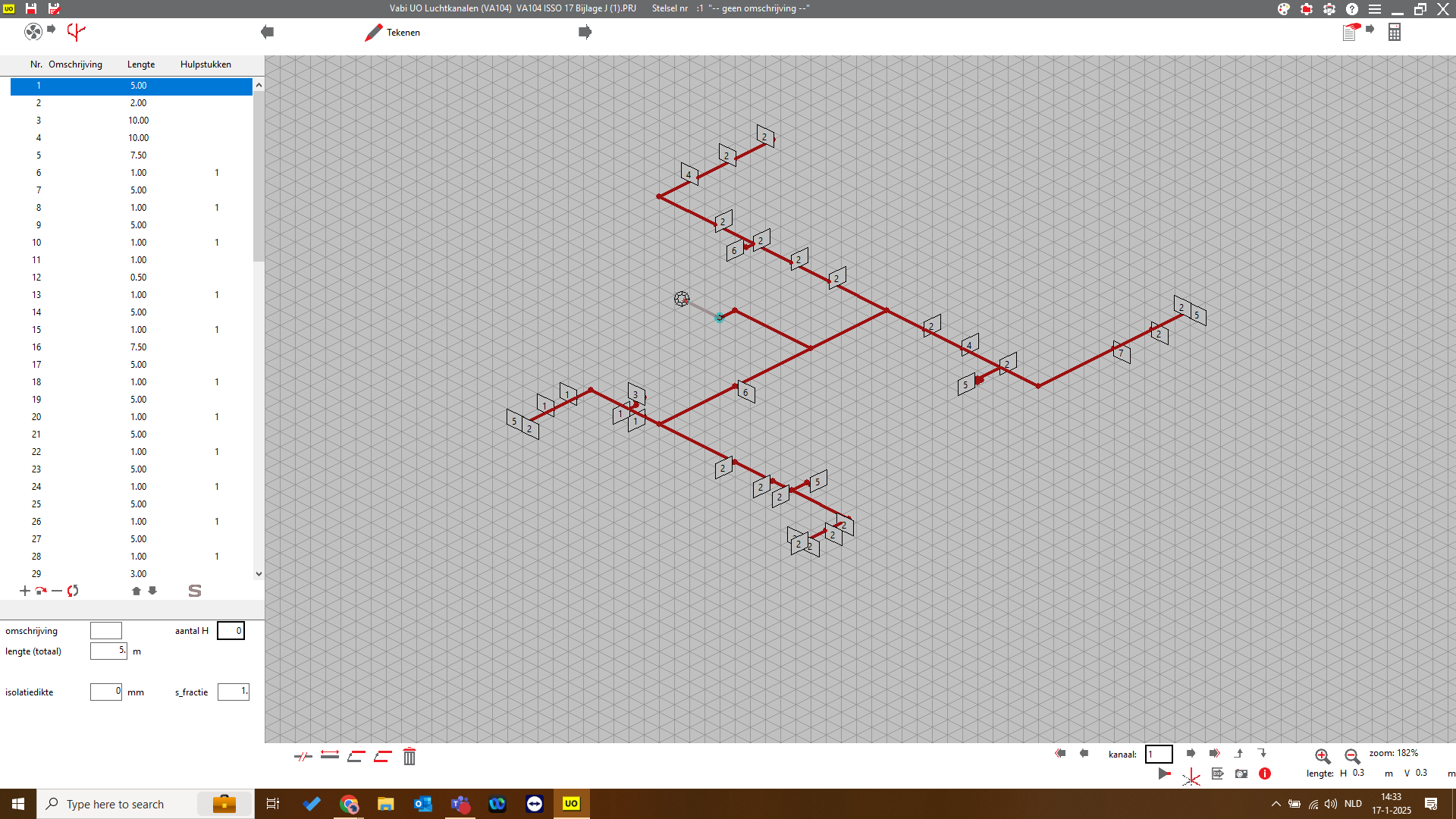This screenshot has width=1456, height=819.
Task: Click the red info icon
Action: pyautogui.click(x=1265, y=773)
